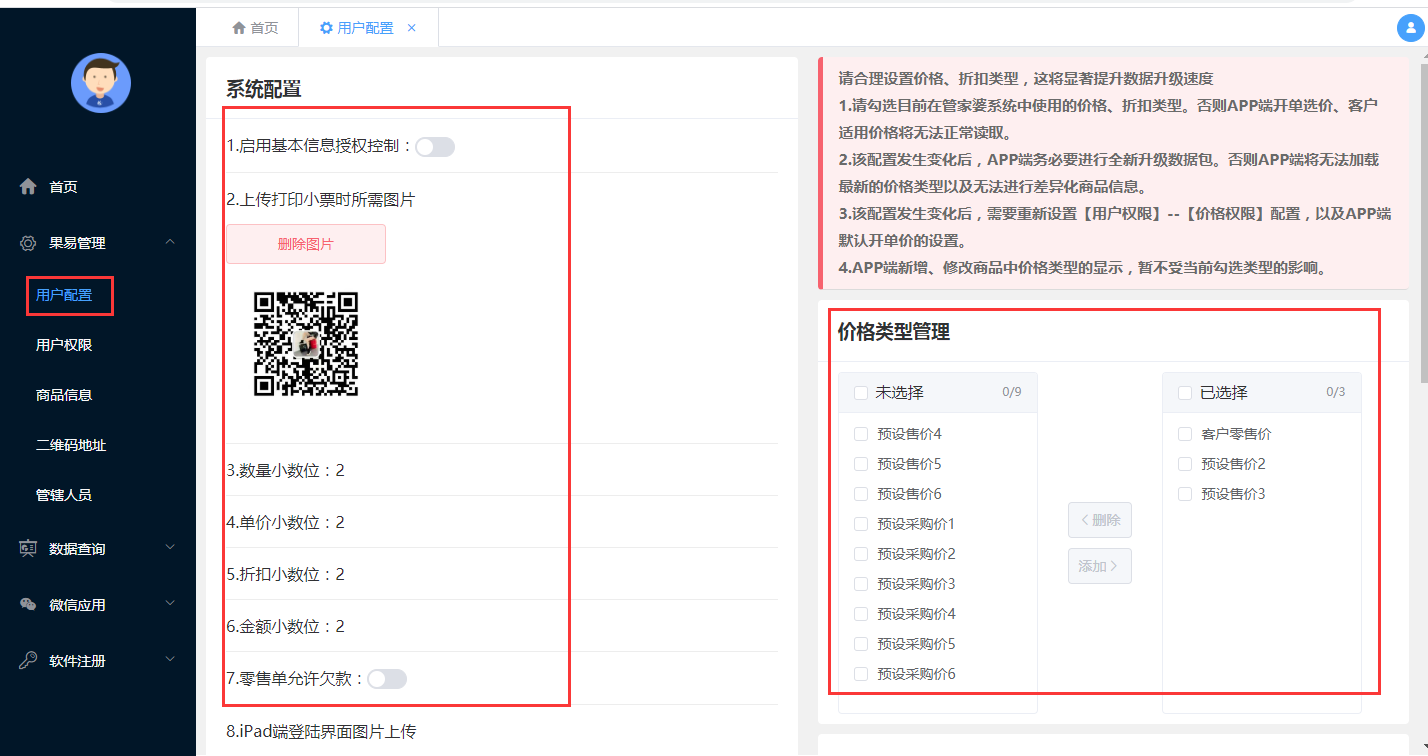Check the 已选择 select-all checkbox
The height and width of the screenshot is (756, 1428).
pyautogui.click(x=1185, y=393)
